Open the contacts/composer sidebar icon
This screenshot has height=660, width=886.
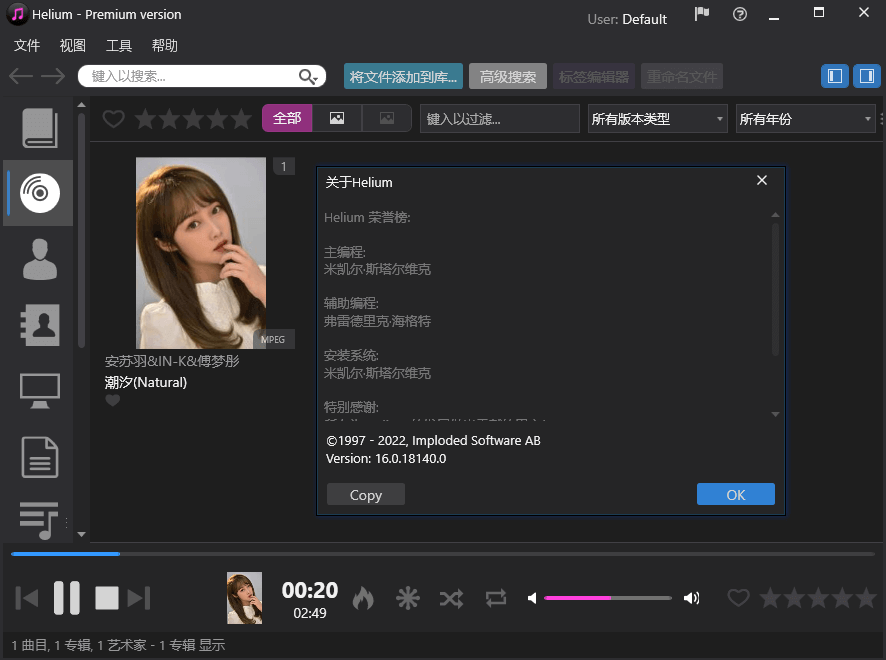pos(38,324)
